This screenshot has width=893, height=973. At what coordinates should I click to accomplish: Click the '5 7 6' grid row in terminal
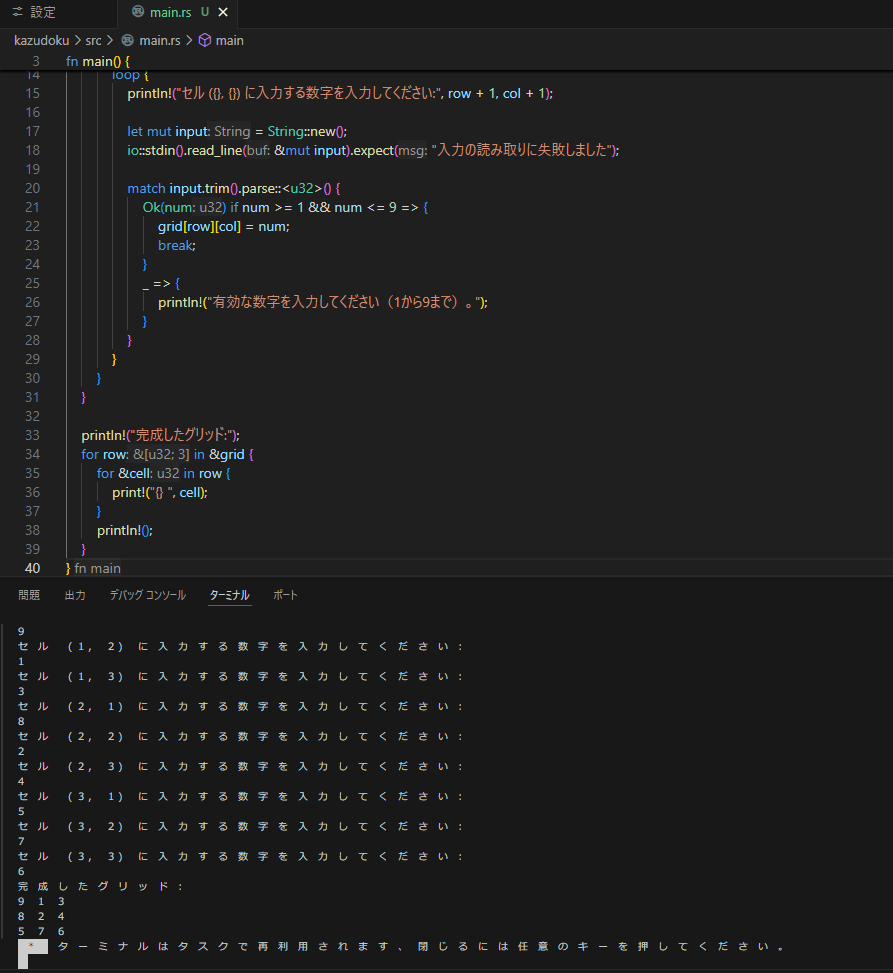41,931
